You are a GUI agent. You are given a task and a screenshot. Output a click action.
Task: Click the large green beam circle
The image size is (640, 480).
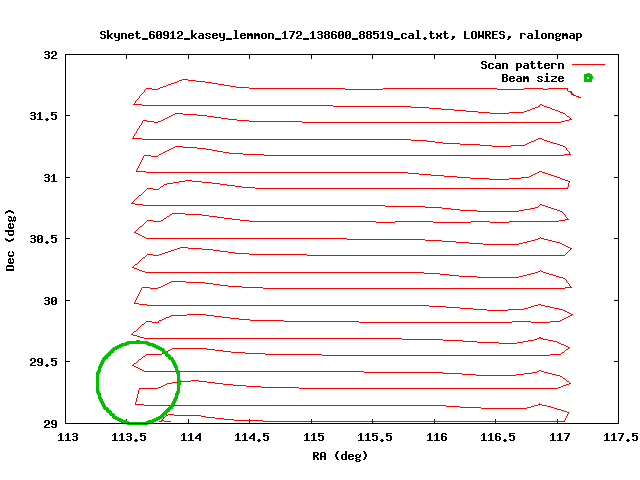(138, 382)
